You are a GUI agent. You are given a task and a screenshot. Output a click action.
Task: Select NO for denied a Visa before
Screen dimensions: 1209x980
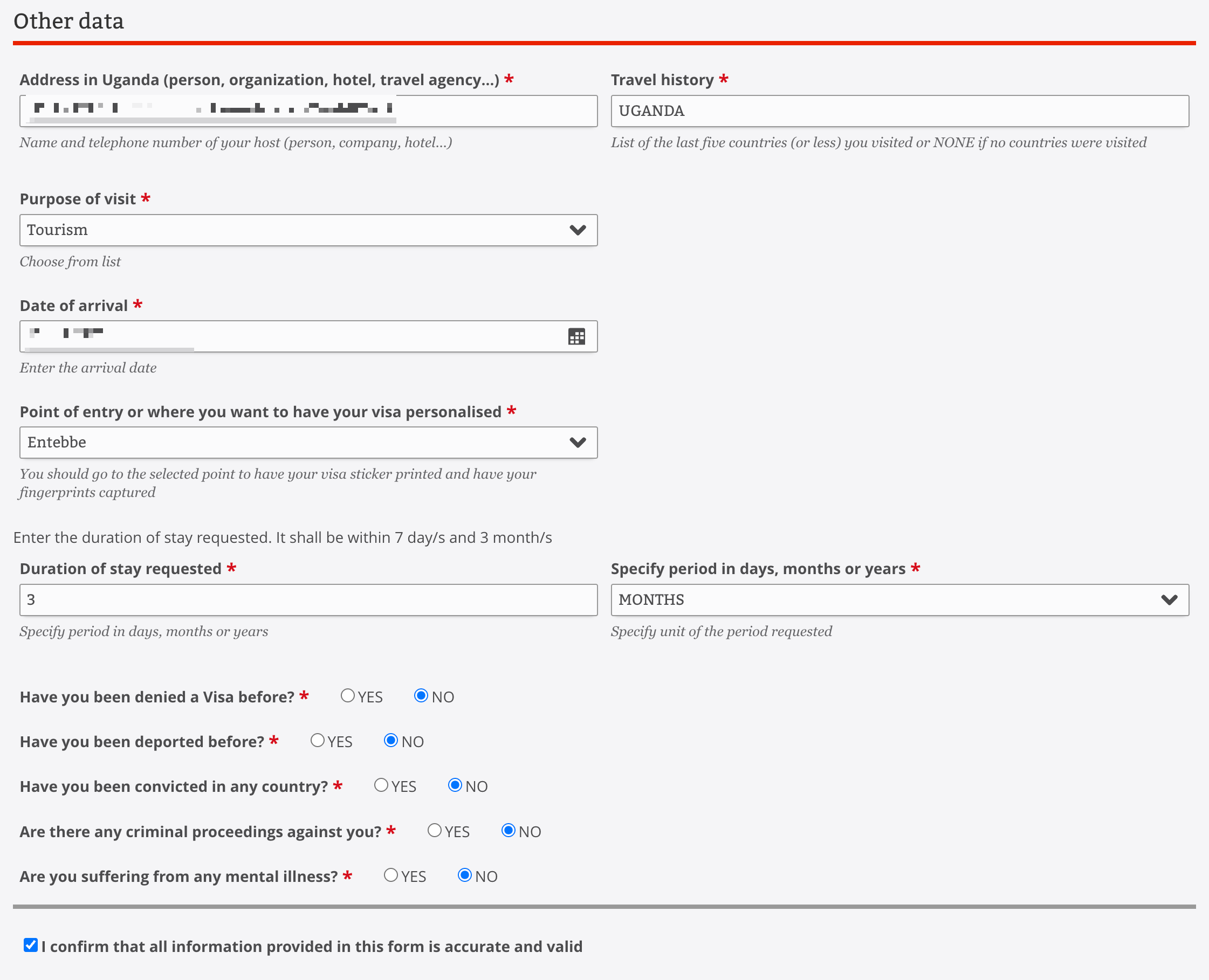click(421, 696)
